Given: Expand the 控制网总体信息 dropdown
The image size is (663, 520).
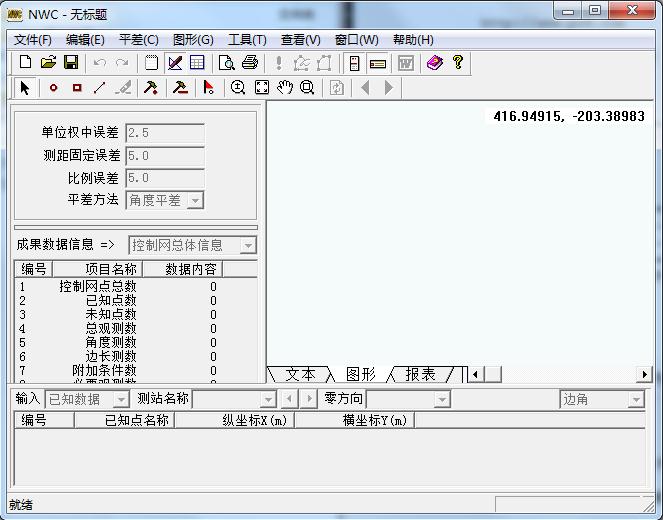Looking at the screenshot, I should click(248, 245).
